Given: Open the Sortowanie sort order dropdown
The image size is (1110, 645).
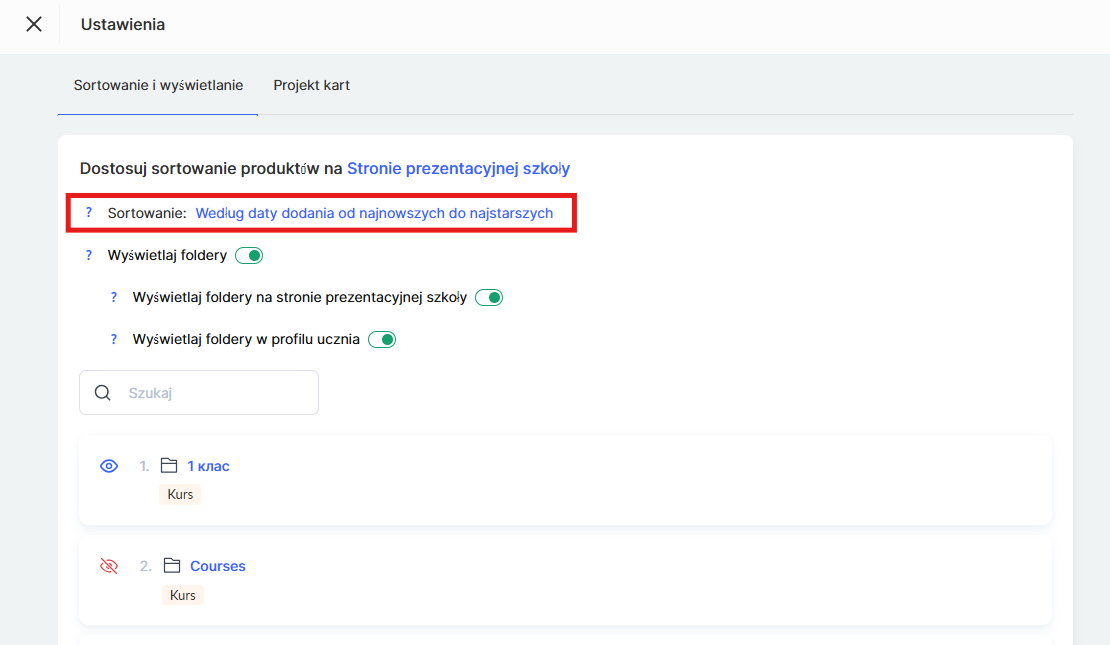Looking at the screenshot, I should click(x=374, y=213).
